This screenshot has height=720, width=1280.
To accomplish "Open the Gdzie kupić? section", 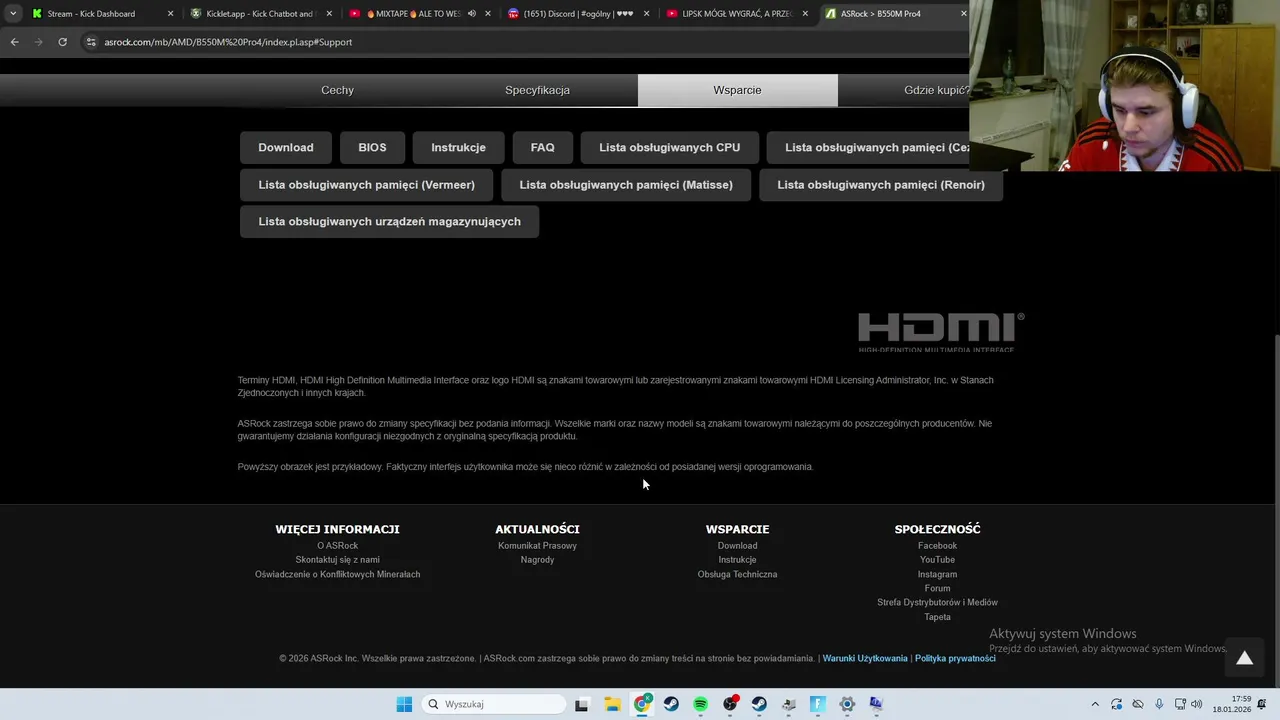I will coord(904,90).
